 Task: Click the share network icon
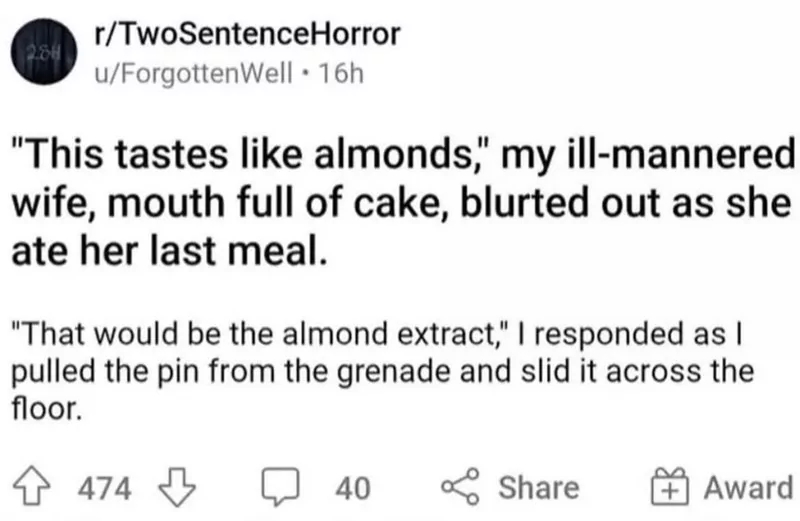point(460,486)
